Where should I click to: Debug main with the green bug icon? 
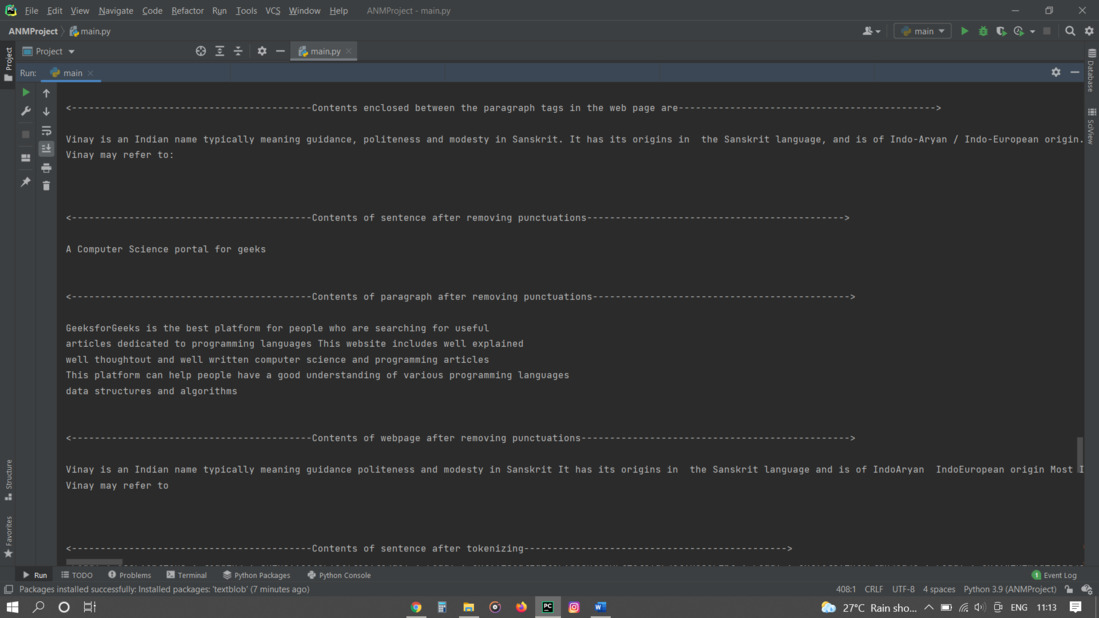(983, 31)
